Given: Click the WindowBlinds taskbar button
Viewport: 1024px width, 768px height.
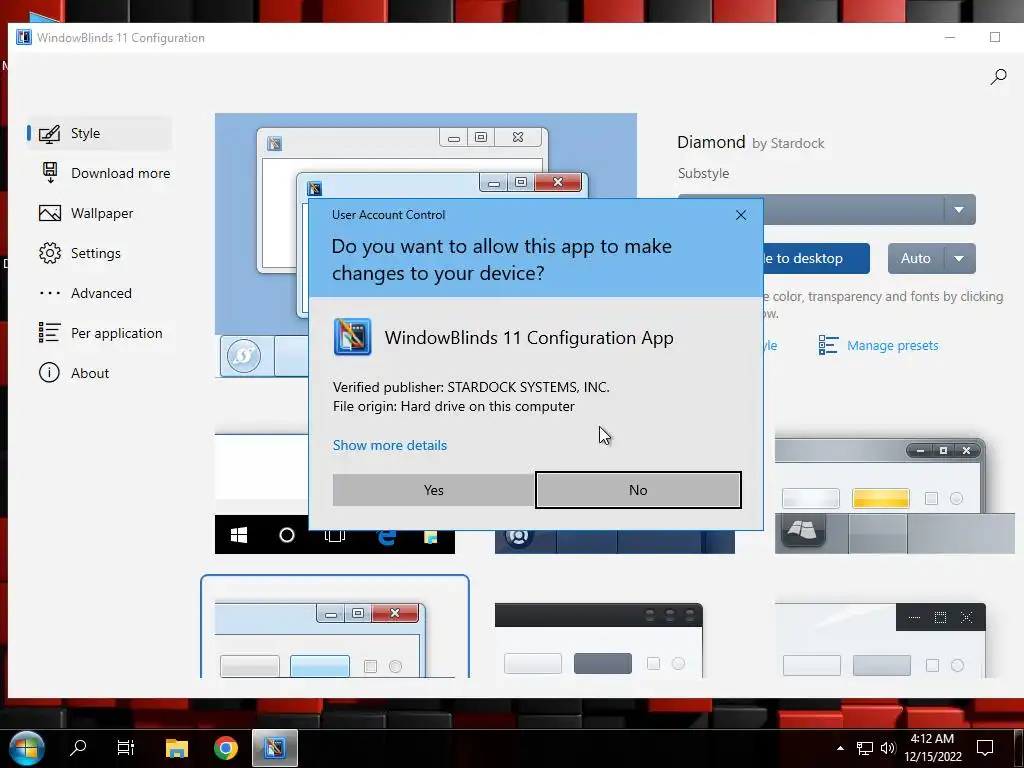Looking at the screenshot, I should (275, 748).
